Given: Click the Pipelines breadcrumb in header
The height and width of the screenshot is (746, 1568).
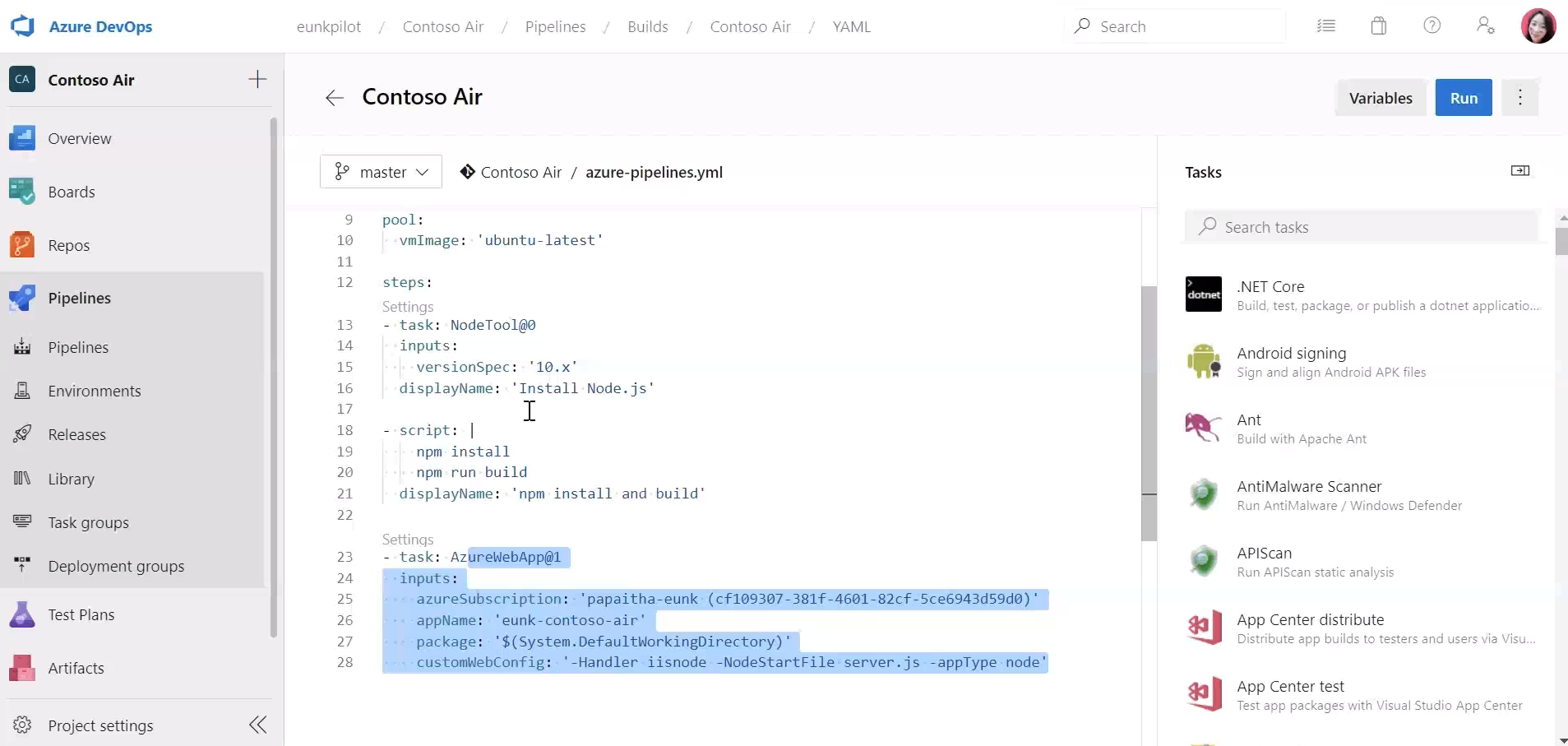Looking at the screenshot, I should click(556, 26).
